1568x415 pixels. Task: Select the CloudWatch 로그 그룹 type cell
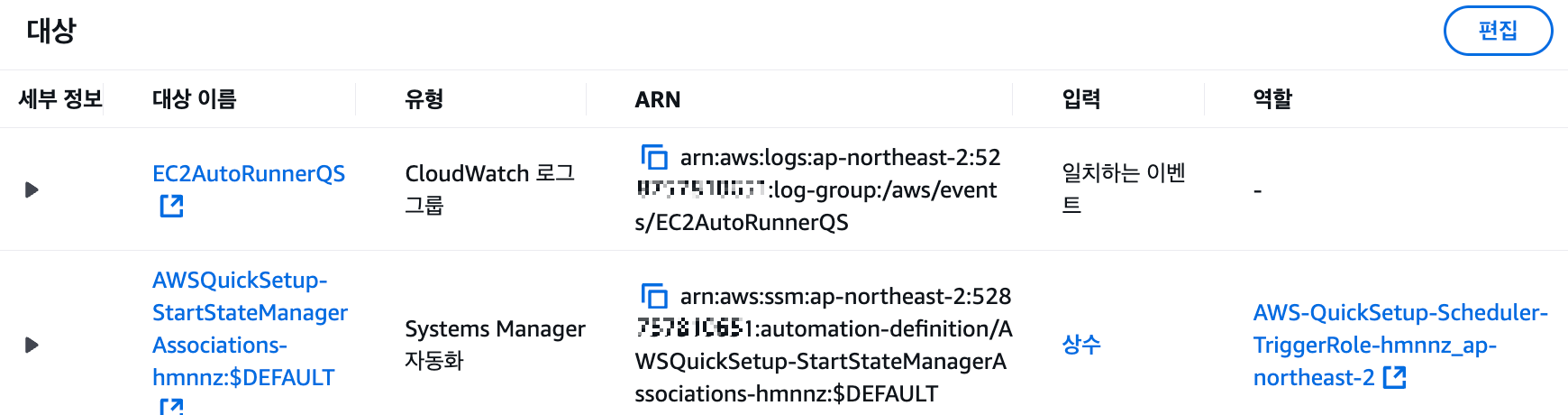click(x=490, y=189)
